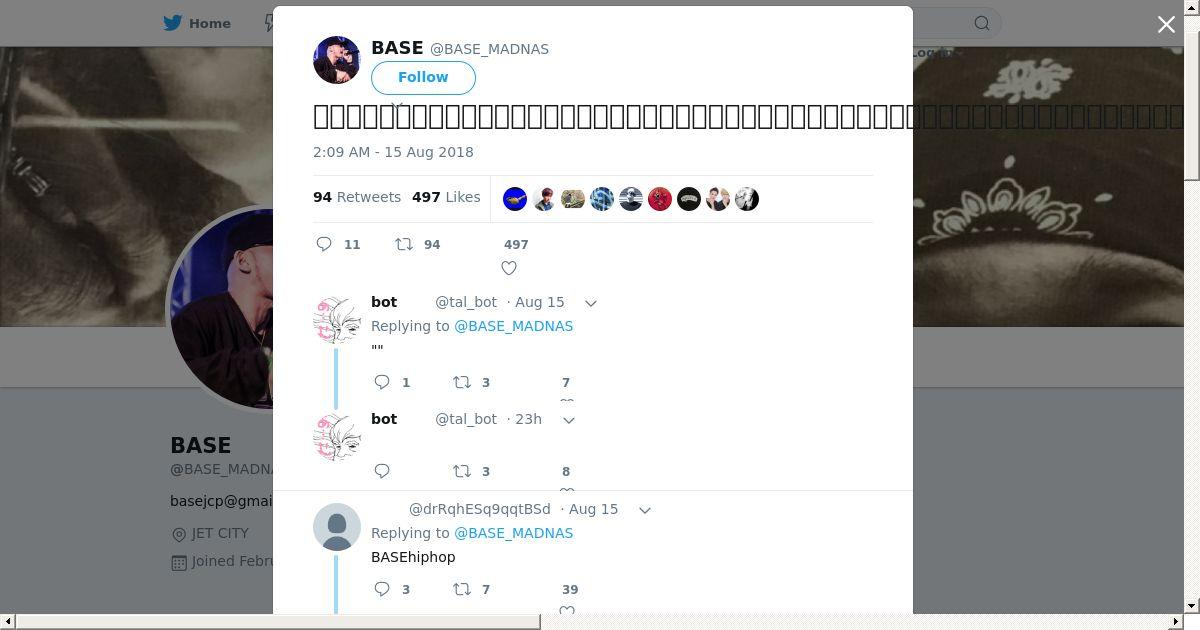Viewport: 1200px width, 630px height.
Task: Retweet the BASEhiphop reply
Action: click(462, 589)
